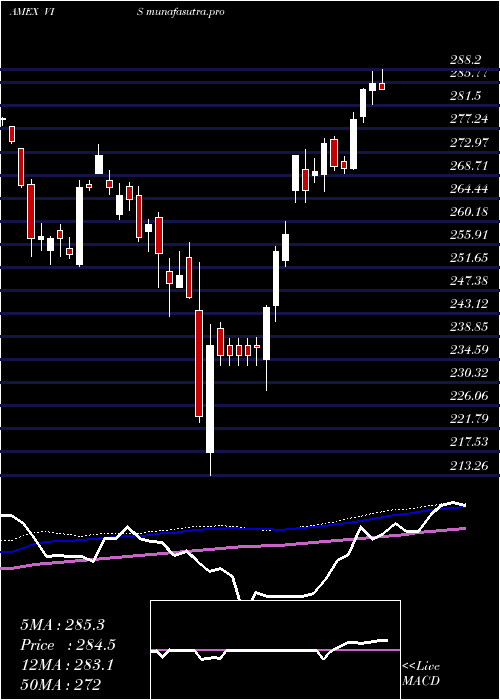Click the 260.18 price axis label
The height and width of the screenshot is (700, 500).
coord(469,212)
